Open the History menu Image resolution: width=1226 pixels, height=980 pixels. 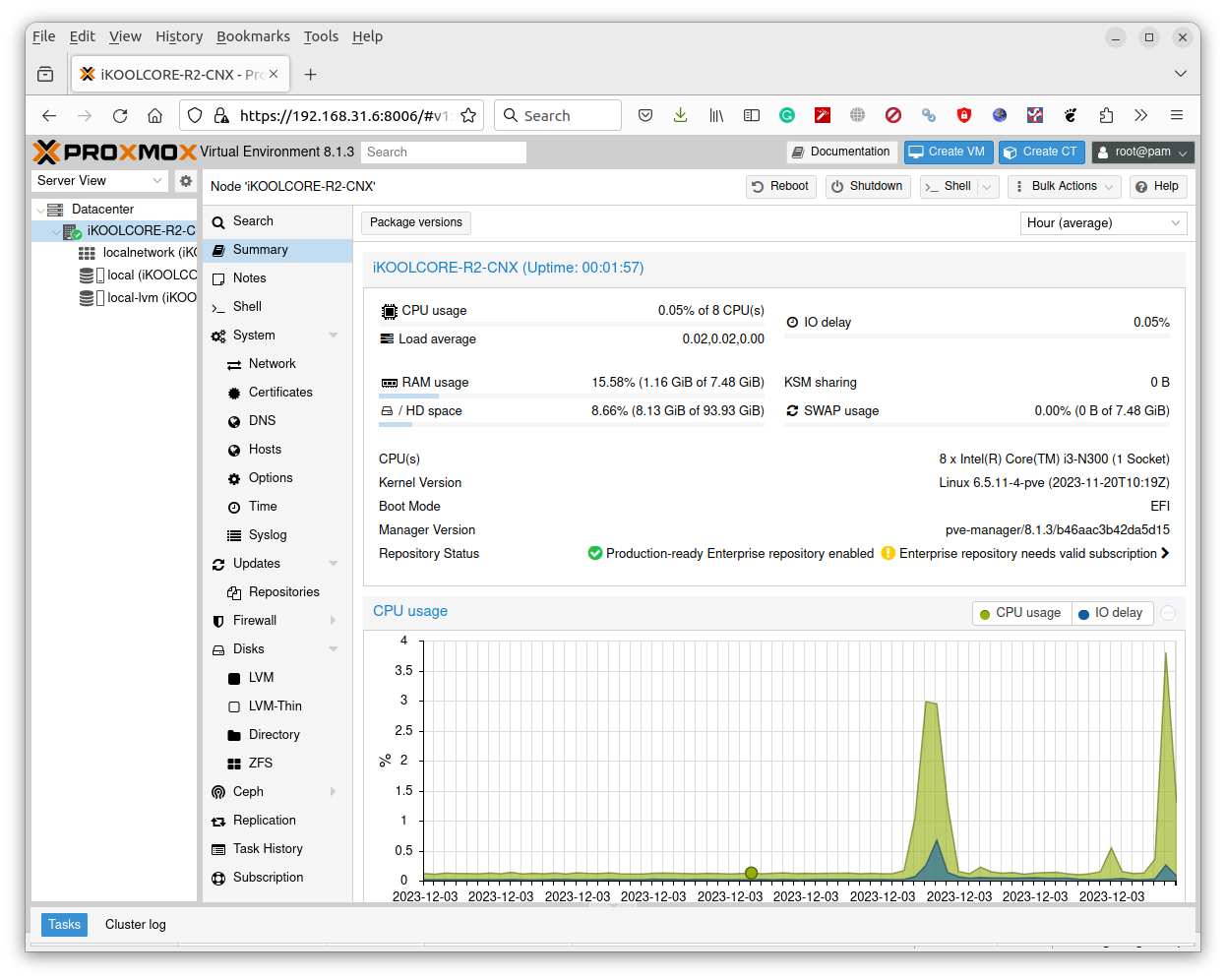179,36
